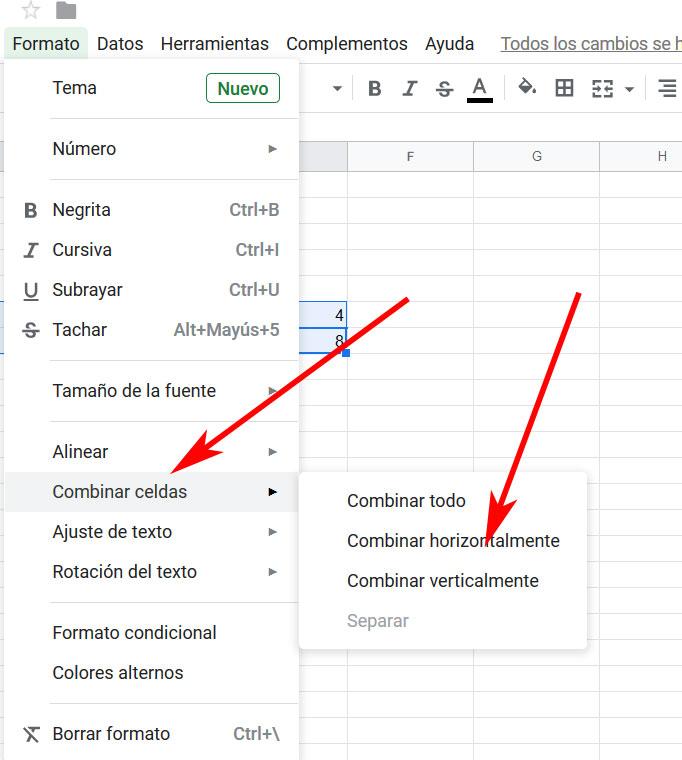
Task: Select column H header
Action: 641,157
